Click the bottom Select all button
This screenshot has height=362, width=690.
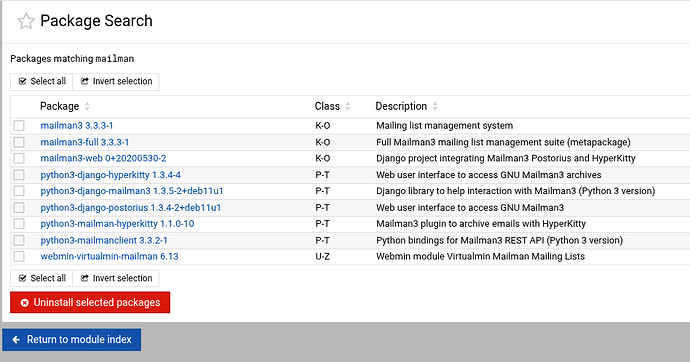(42, 278)
